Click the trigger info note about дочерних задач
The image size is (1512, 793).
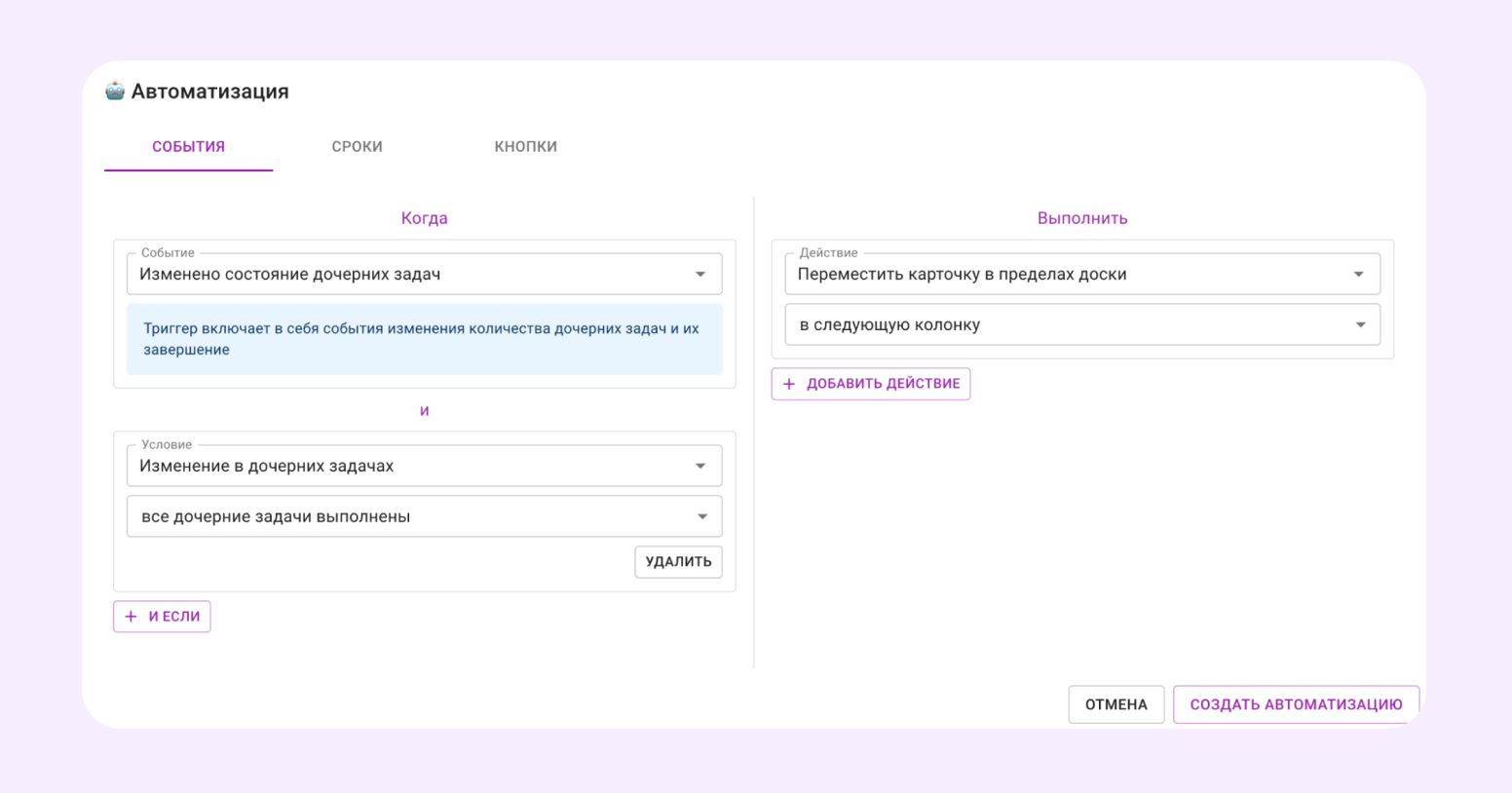click(424, 339)
